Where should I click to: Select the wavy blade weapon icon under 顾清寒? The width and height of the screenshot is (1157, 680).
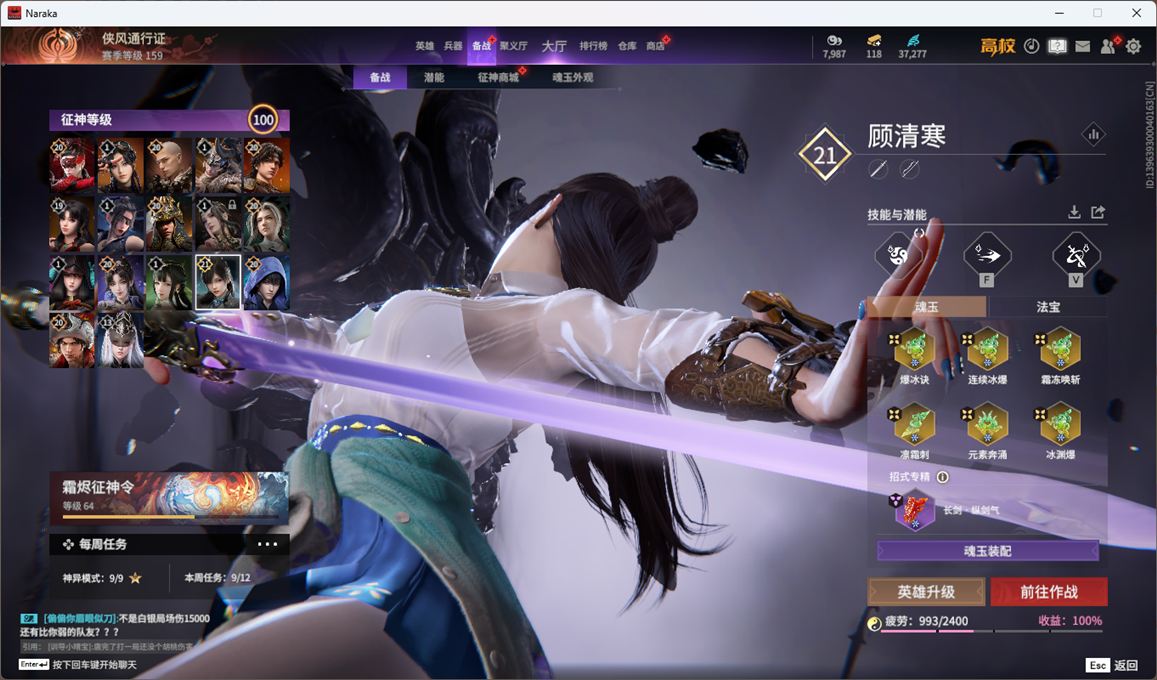click(909, 170)
